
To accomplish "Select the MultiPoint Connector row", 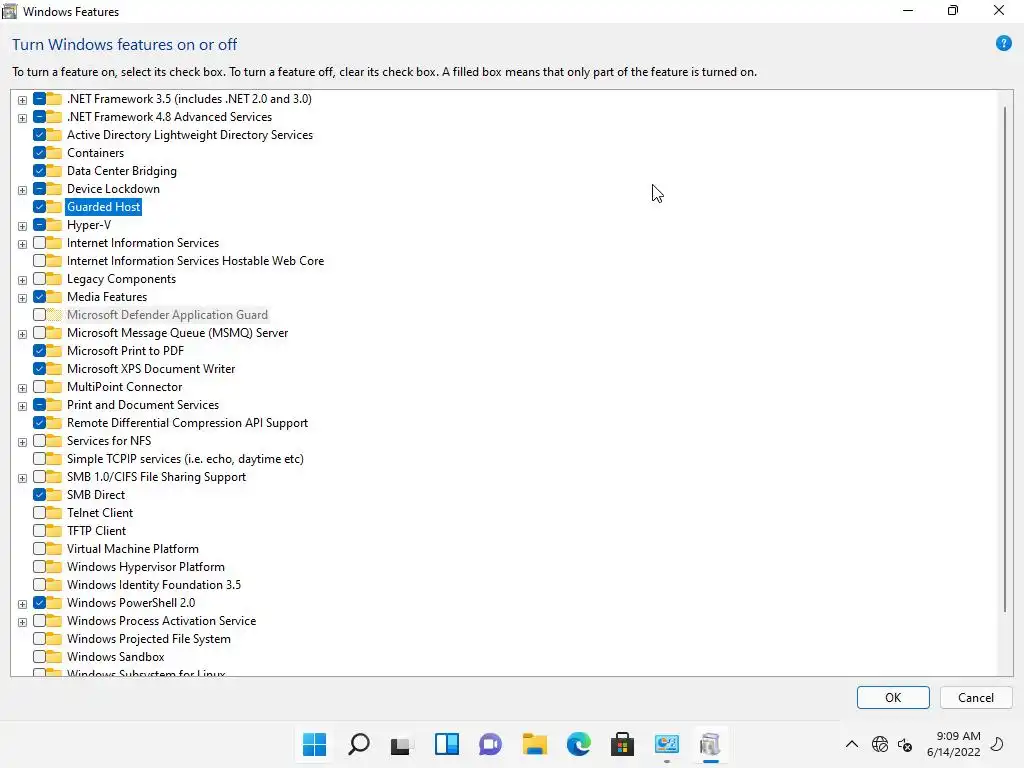I will pyautogui.click(x=124, y=387).
